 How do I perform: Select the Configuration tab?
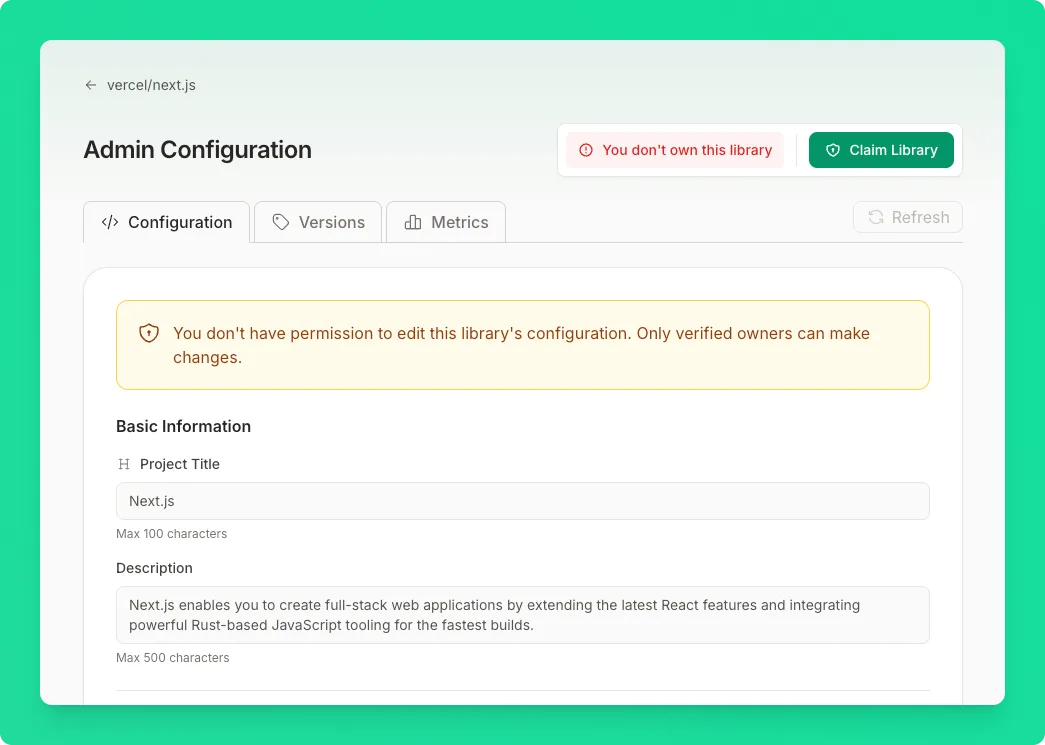pyautogui.click(x=167, y=222)
